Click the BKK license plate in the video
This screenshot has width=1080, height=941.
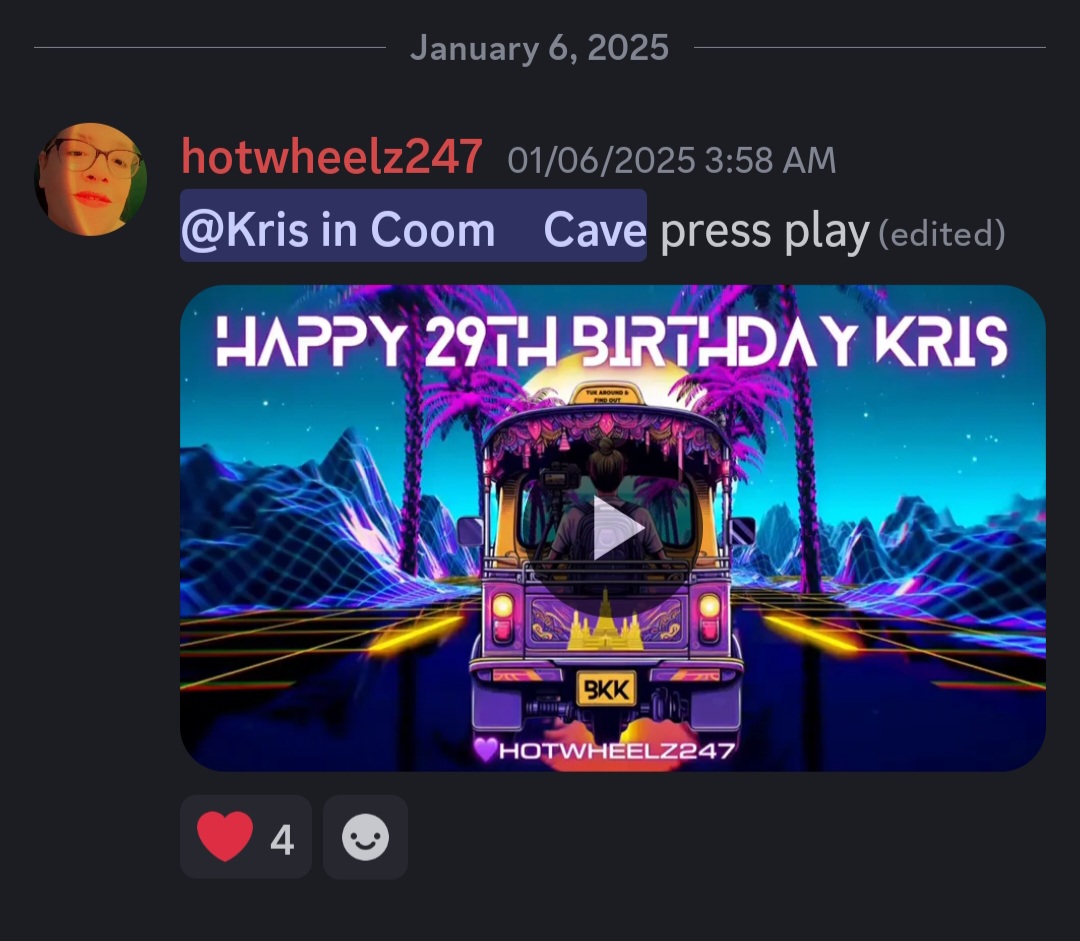(x=606, y=689)
